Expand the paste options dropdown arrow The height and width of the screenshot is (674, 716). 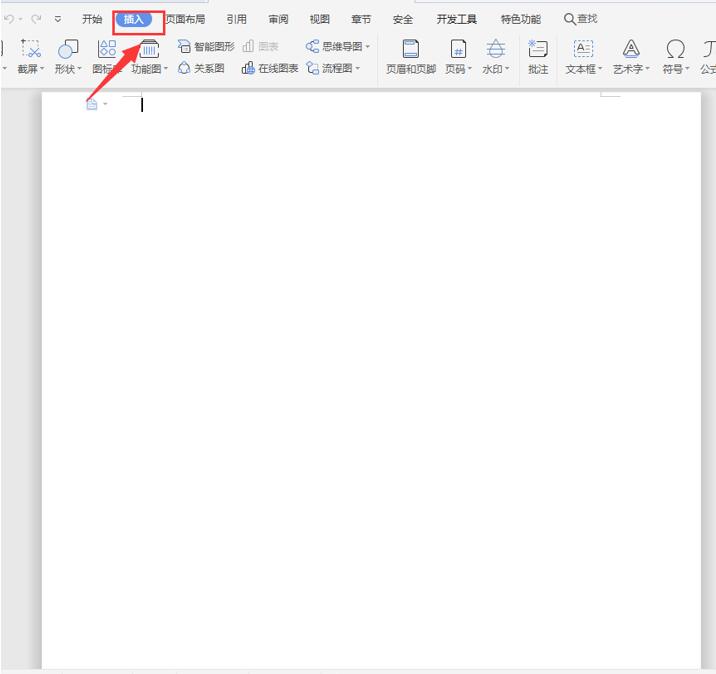(x=105, y=105)
